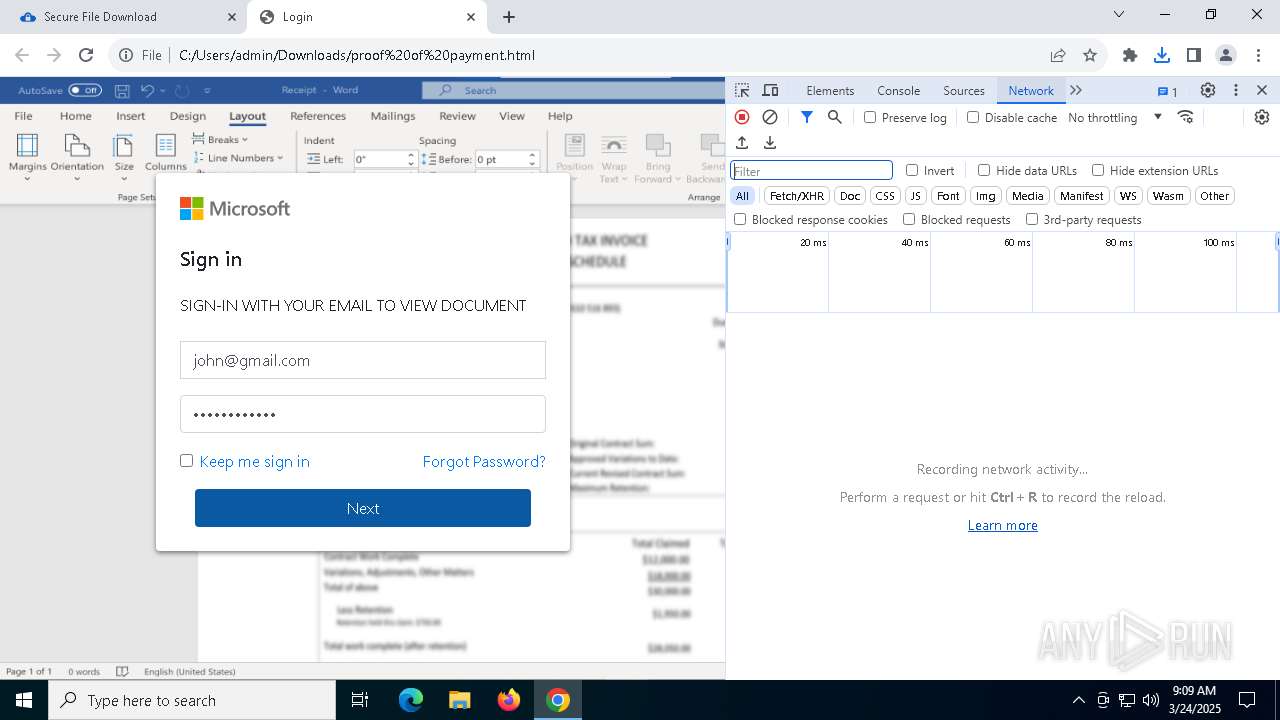Viewport: 1280px width, 720px height.
Task: Check Hide data URLs checkbox
Action: pos(984,170)
